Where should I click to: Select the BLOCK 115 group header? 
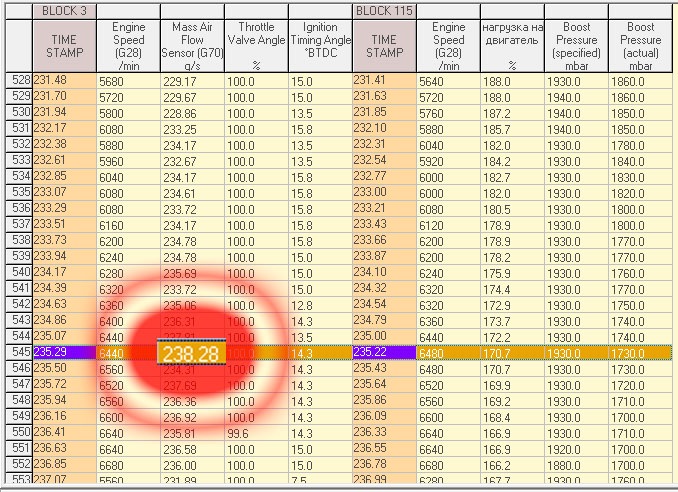pyautogui.click(x=384, y=11)
